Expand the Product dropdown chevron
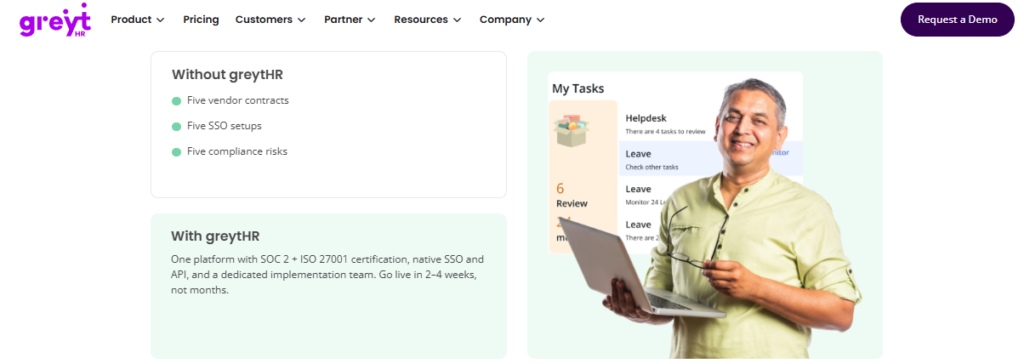The width and height of the screenshot is (1024, 364). pyautogui.click(x=161, y=20)
